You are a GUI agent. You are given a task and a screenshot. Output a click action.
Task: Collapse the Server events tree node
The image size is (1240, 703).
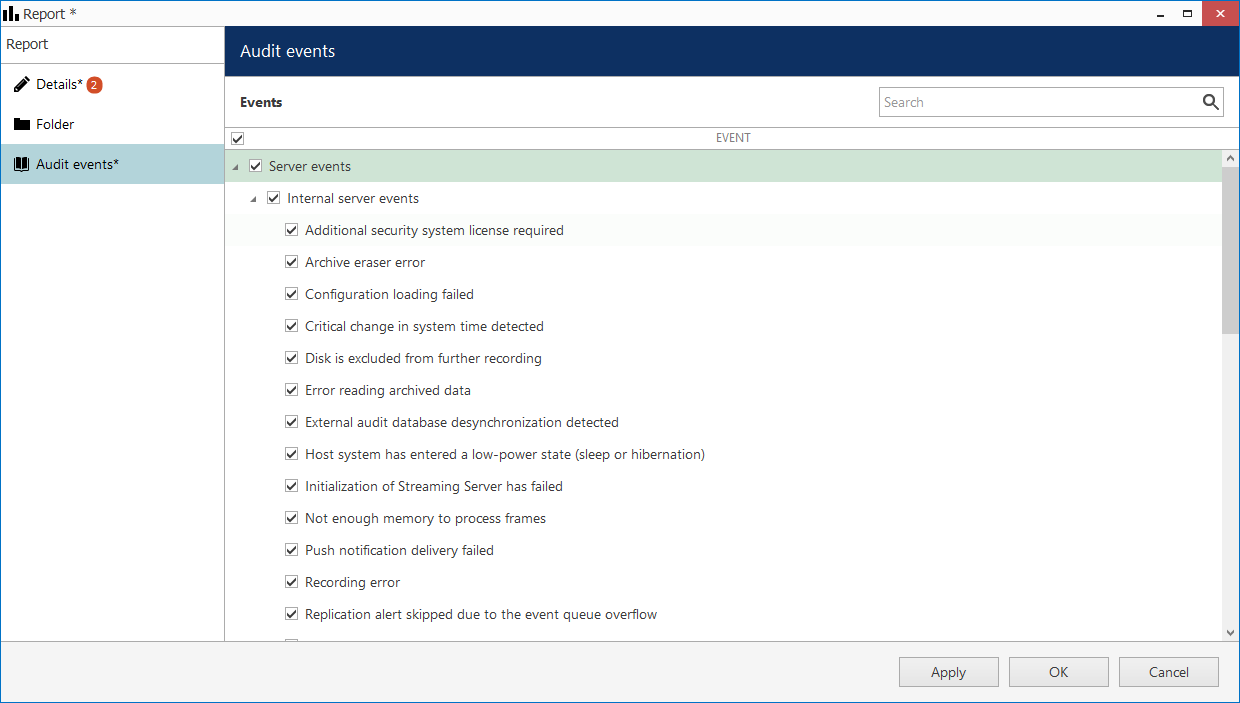235,167
